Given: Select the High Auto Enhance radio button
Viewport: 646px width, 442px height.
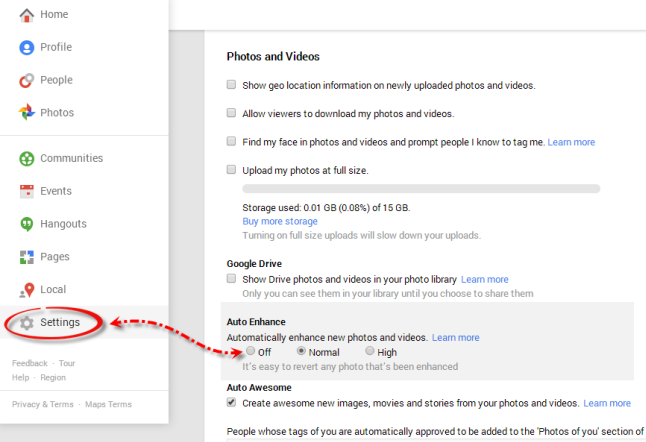Looking at the screenshot, I should [370, 351].
